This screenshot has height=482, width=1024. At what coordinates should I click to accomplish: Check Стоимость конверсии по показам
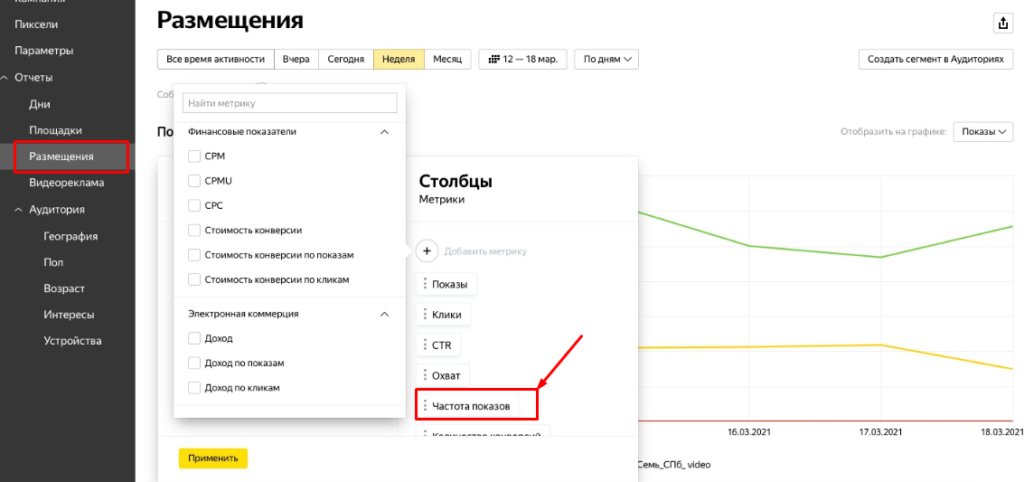[194, 255]
